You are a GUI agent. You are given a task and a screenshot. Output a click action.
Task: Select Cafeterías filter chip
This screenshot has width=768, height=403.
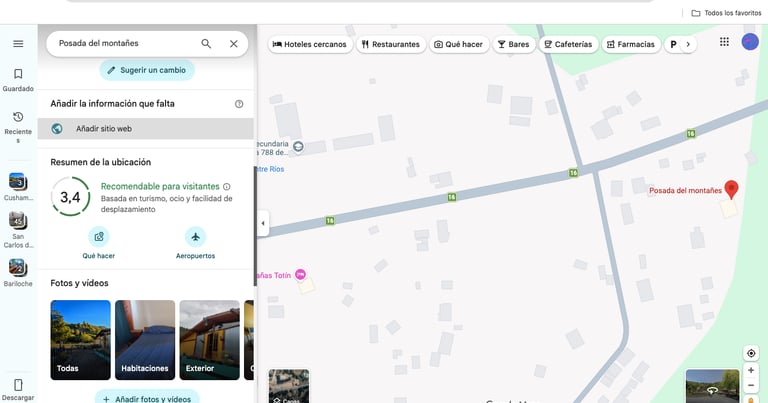click(569, 44)
